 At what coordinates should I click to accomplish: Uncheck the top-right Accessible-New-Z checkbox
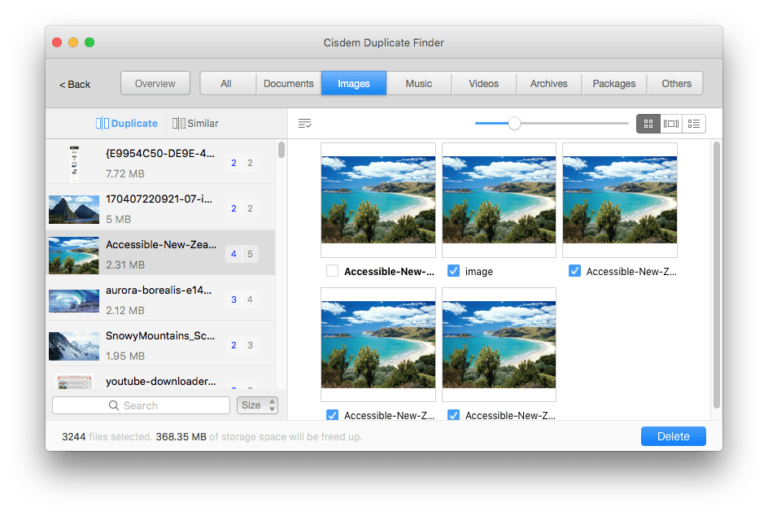(574, 271)
